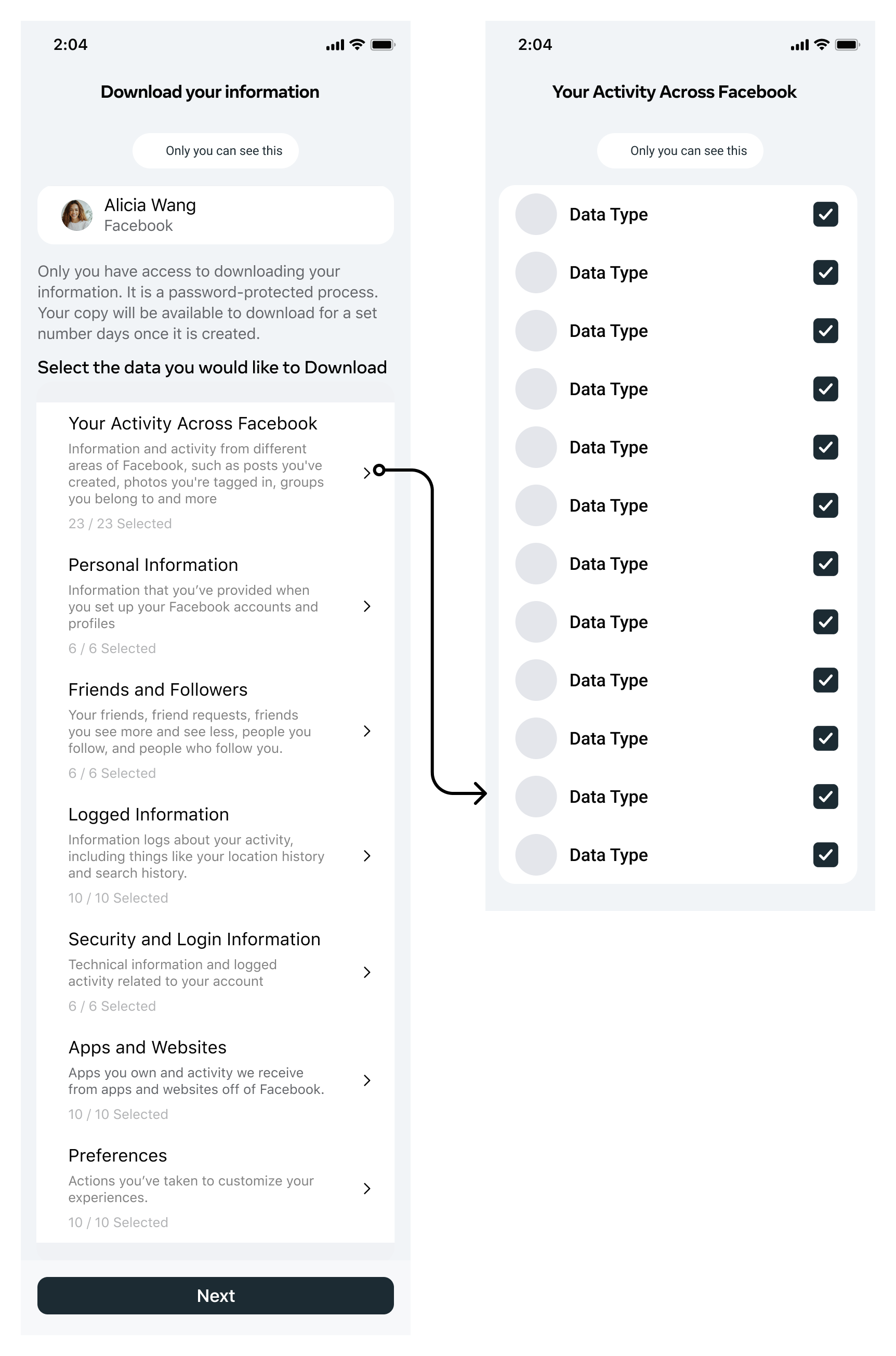Click the cellular signal icon on left screen
The image size is (896, 1356).
tap(335, 45)
